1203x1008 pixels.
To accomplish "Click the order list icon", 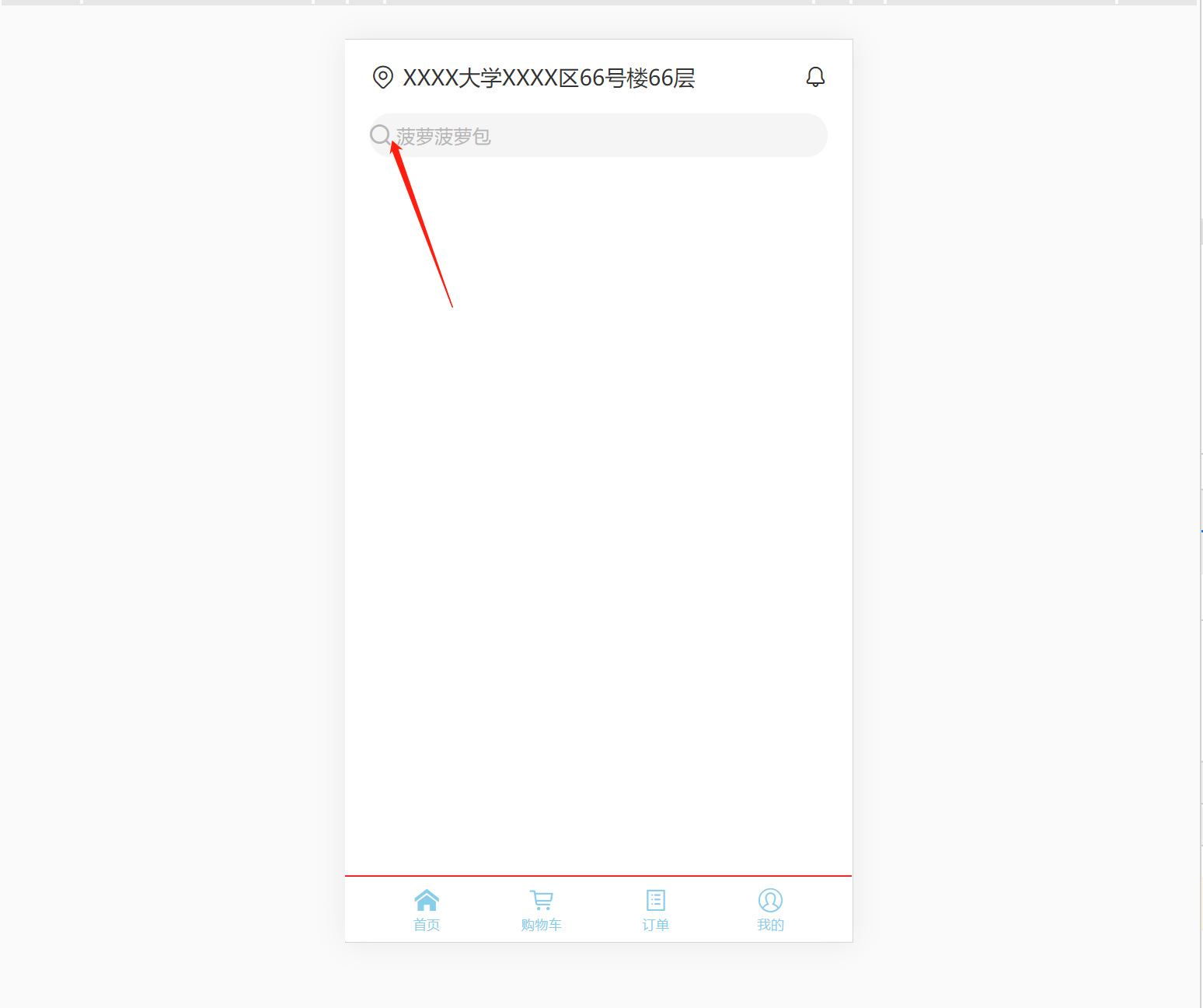I will [656, 900].
